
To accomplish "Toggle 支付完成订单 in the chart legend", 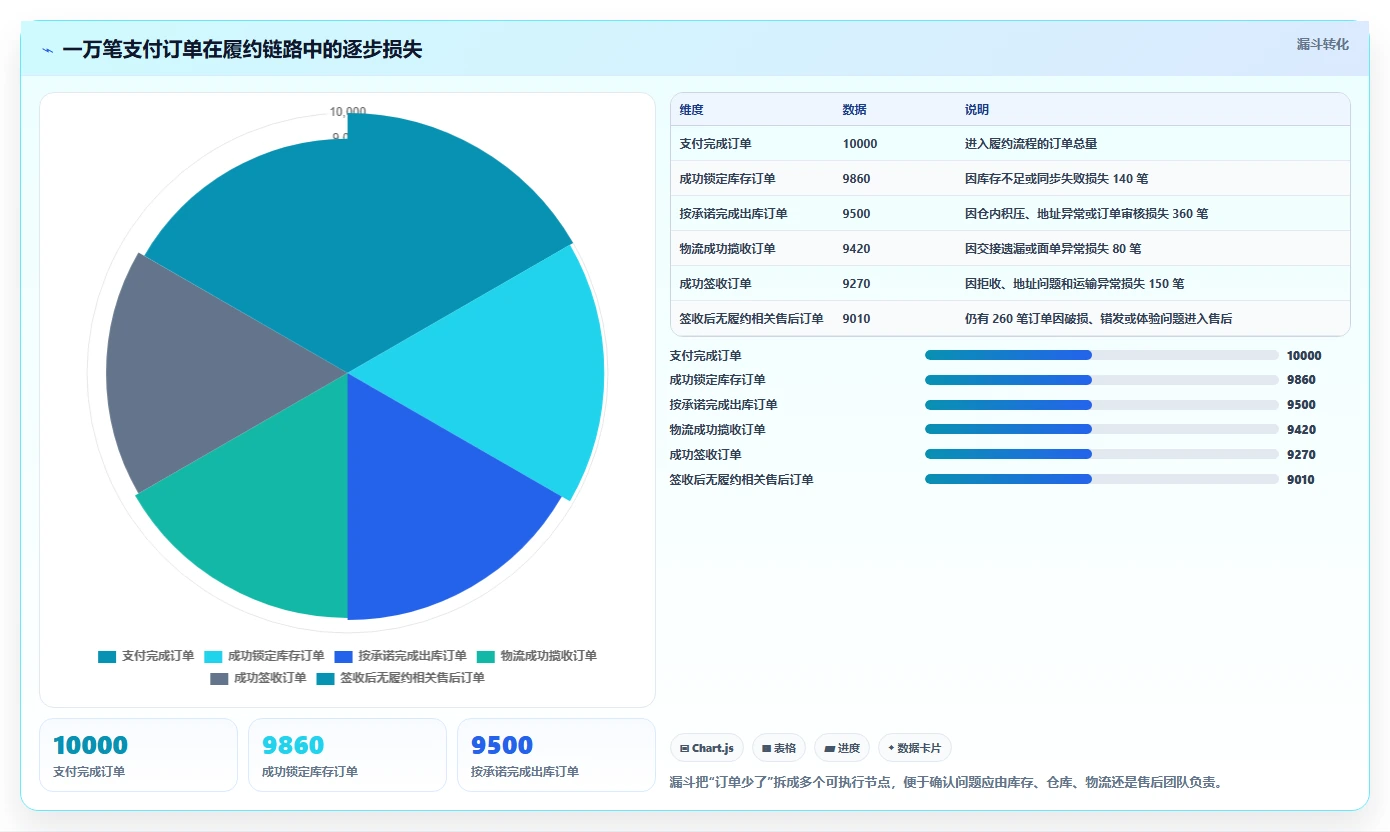I will (146, 656).
